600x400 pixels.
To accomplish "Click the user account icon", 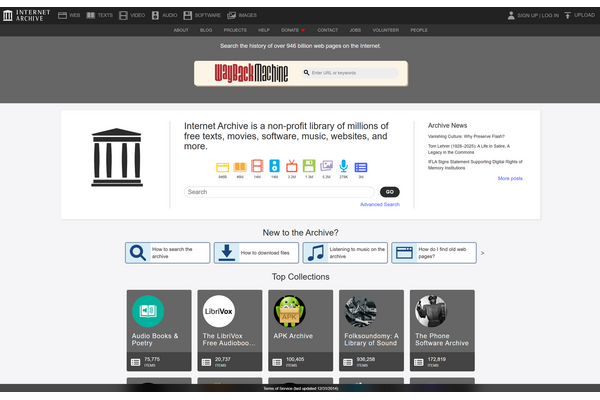I will (511, 15).
